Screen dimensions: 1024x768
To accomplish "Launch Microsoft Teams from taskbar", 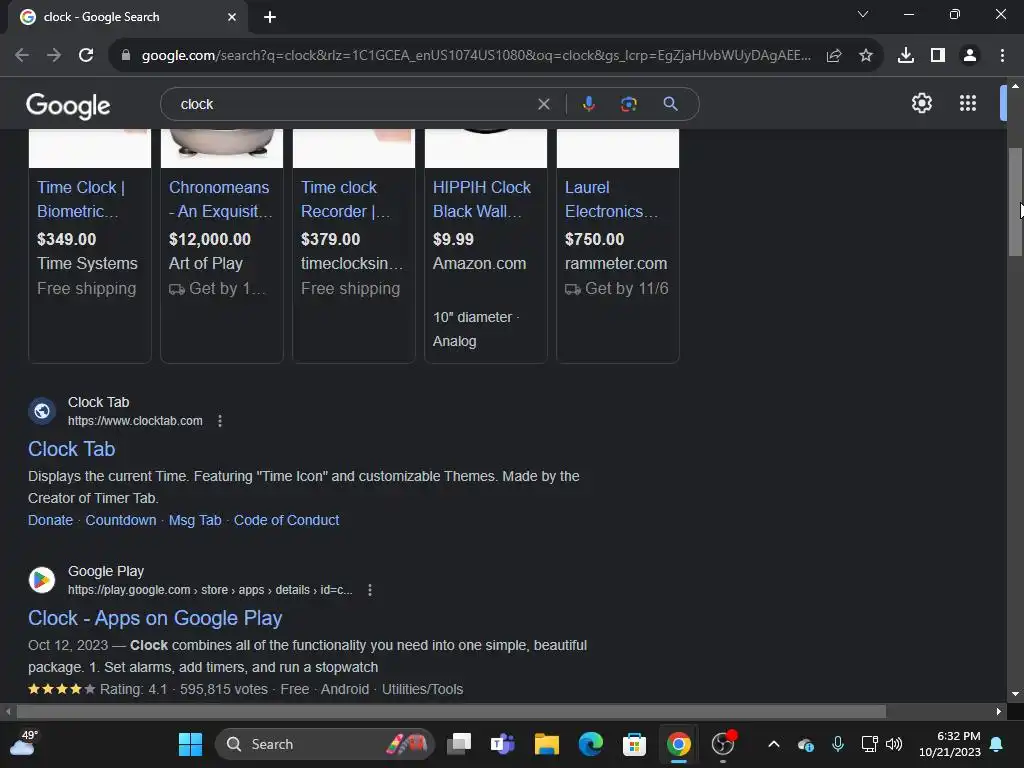I will [x=502, y=744].
